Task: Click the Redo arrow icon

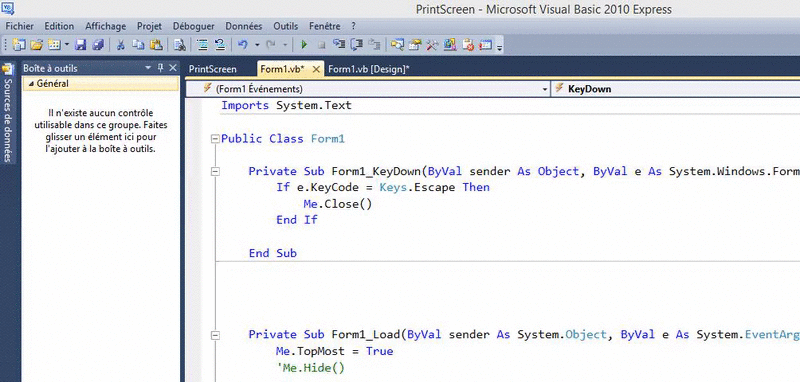Action: click(x=271, y=45)
